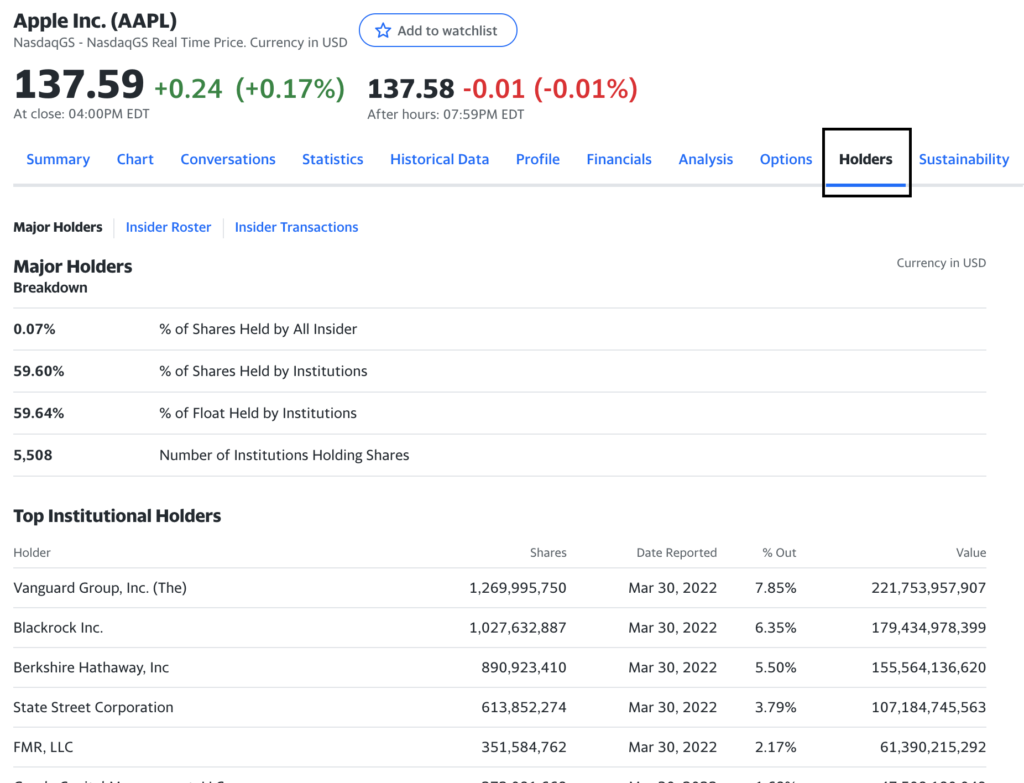This screenshot has height=783, width=1024.
Task: Click Blackrock's shares value 1,027,632,887
Action: pyautogui.click(x=518, y=628)
